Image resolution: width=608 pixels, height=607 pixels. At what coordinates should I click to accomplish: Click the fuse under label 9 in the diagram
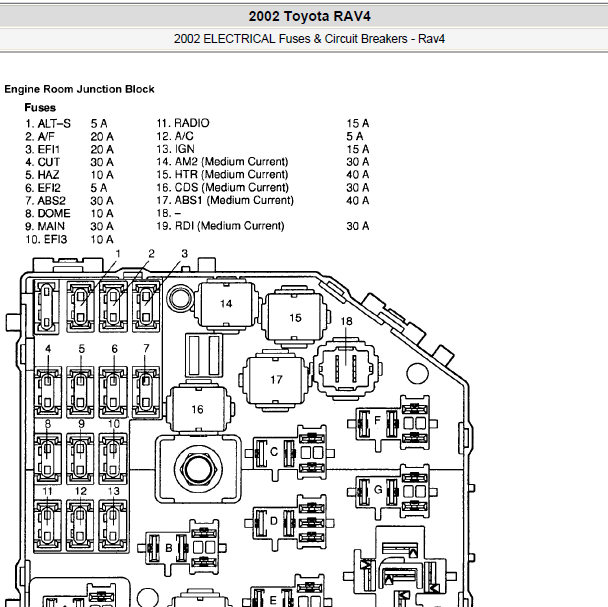80,459
